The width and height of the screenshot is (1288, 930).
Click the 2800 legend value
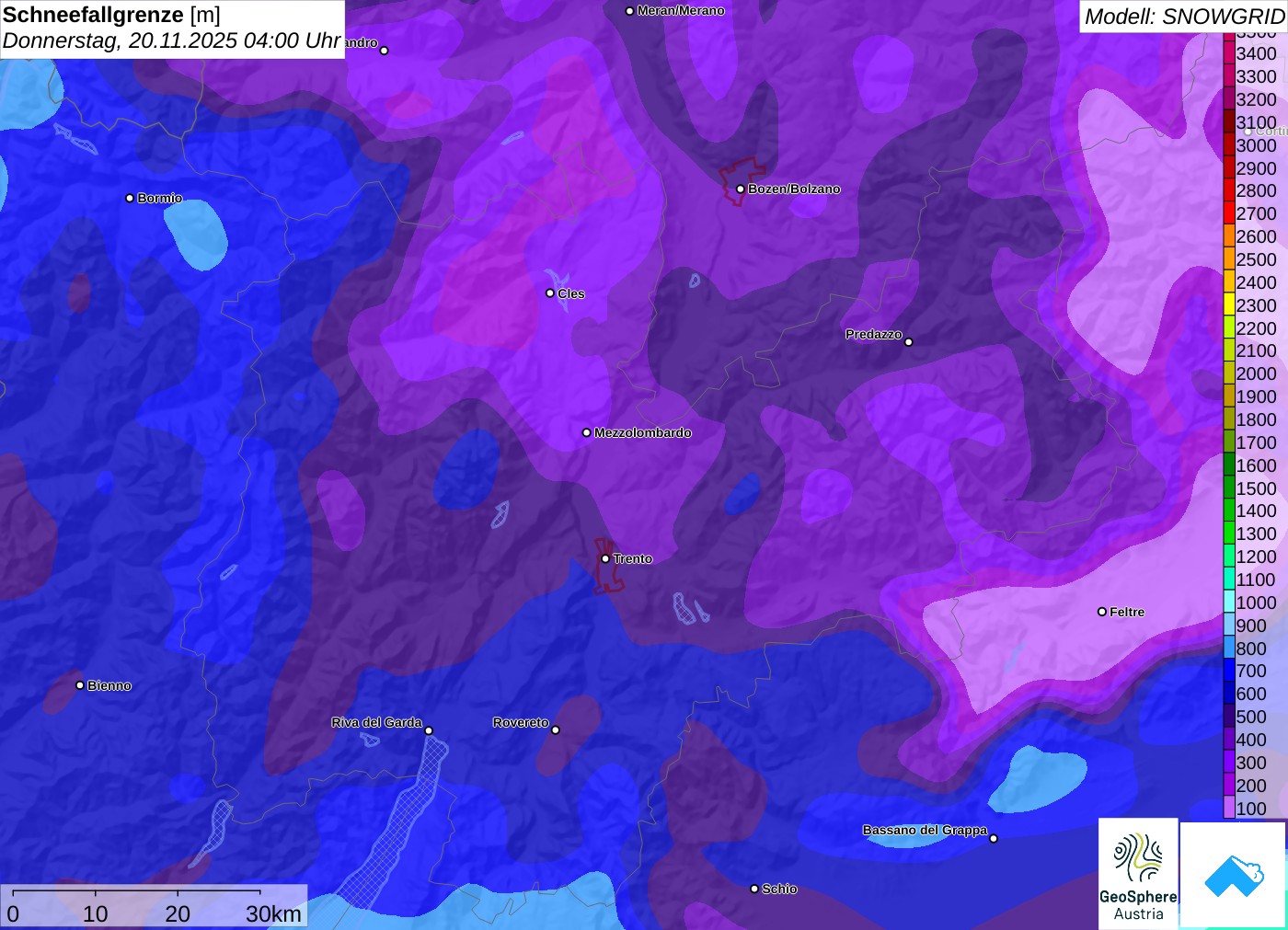point(1257,190)
